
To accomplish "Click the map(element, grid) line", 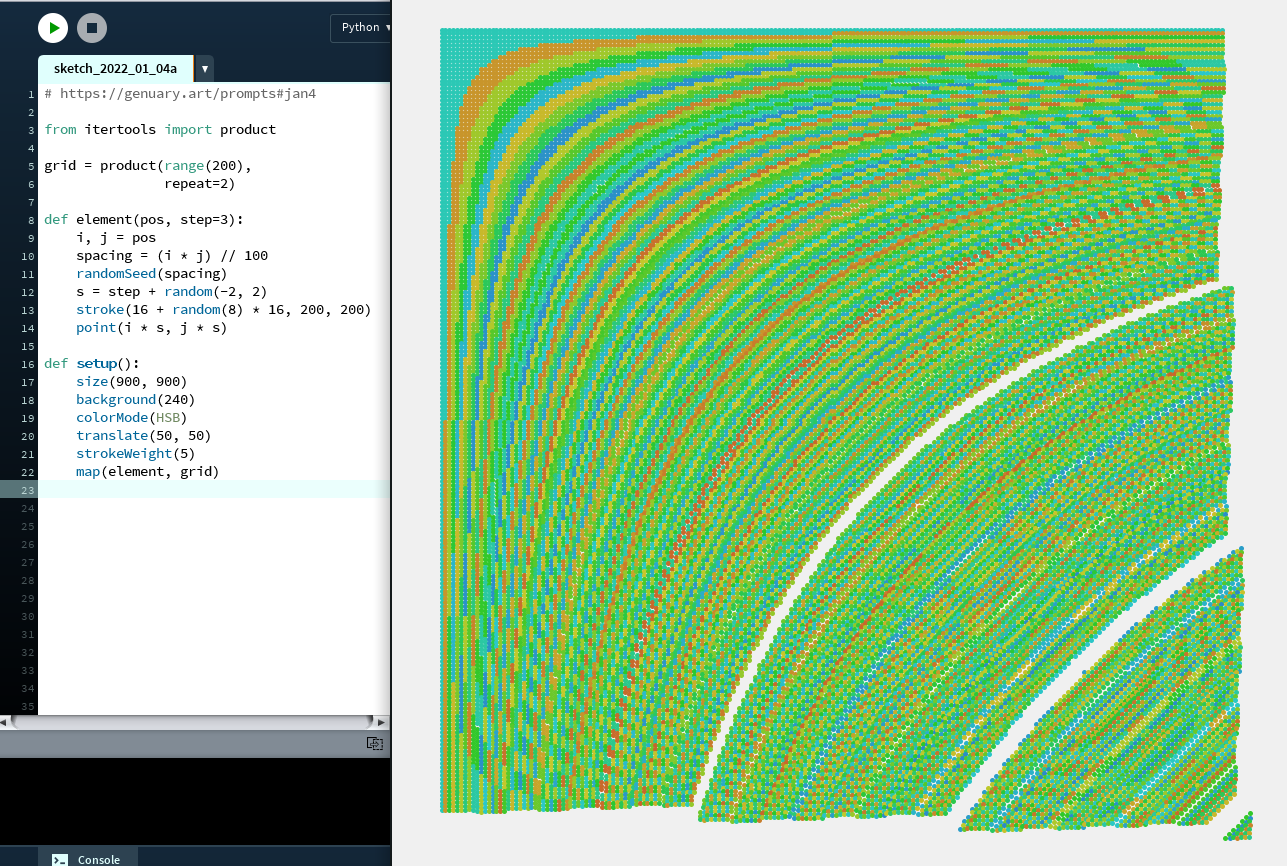I will [x=147, y=471].
